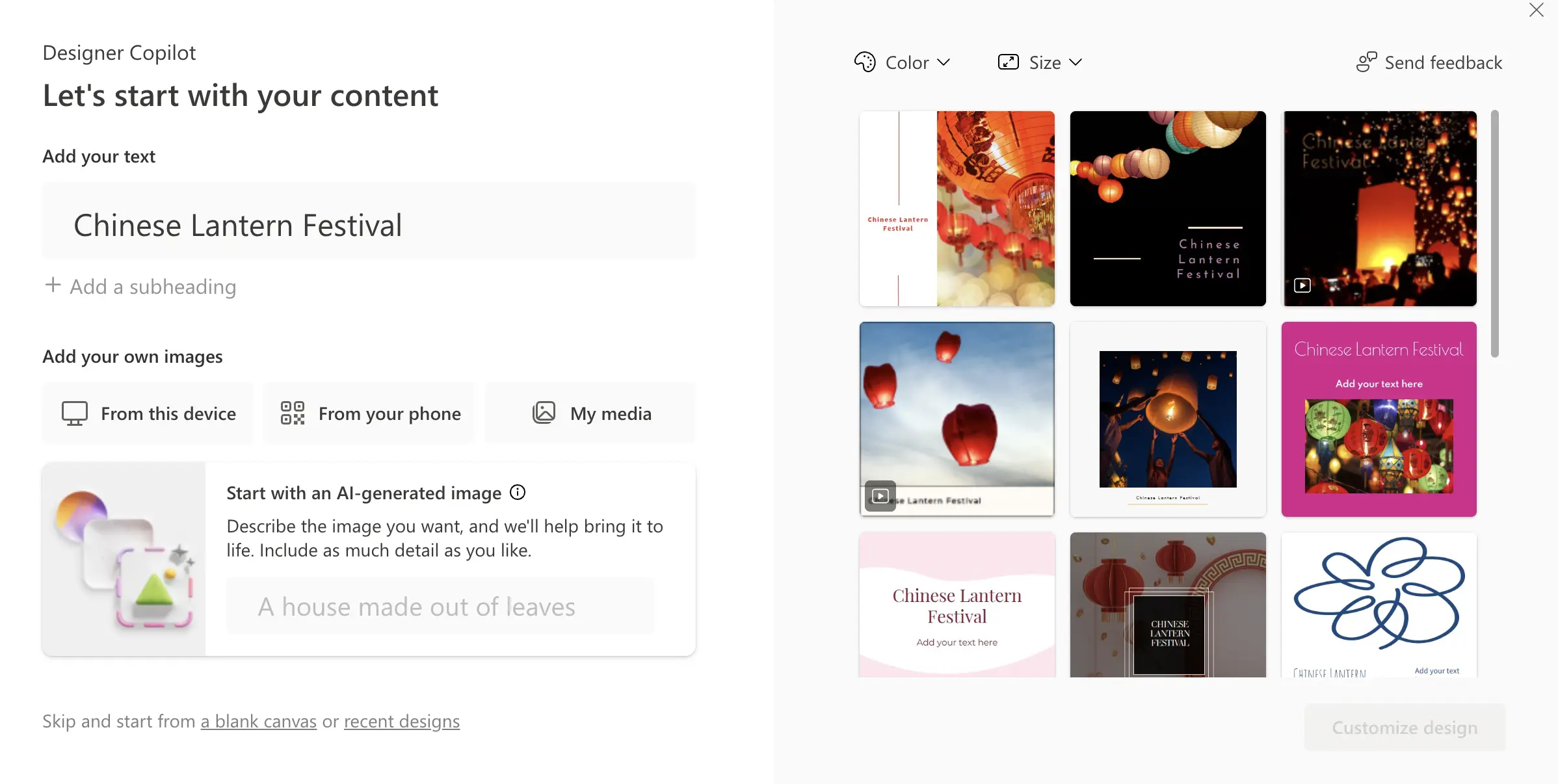Click the AI image description input box
The image size is (1558, 784).
(x=440, y=607)
